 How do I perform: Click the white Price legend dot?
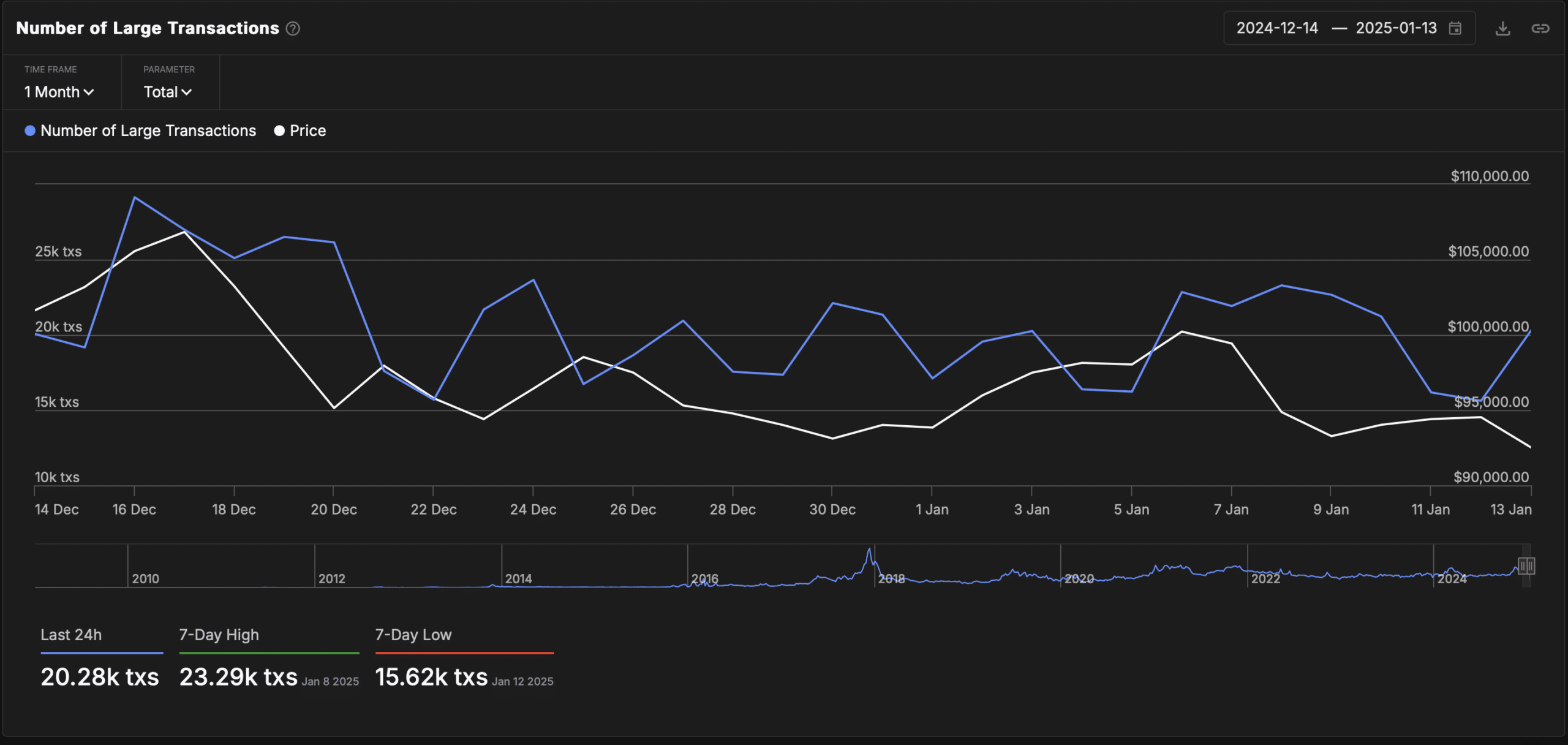coord(279,130)
